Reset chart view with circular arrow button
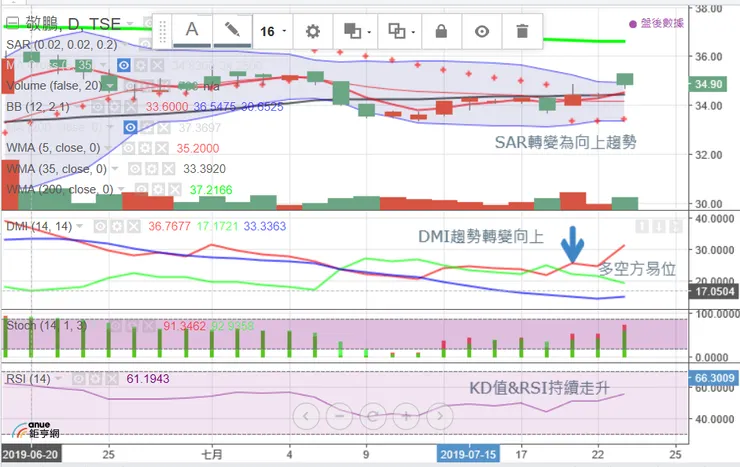740x467 pixels. click(x=373, y=416)
